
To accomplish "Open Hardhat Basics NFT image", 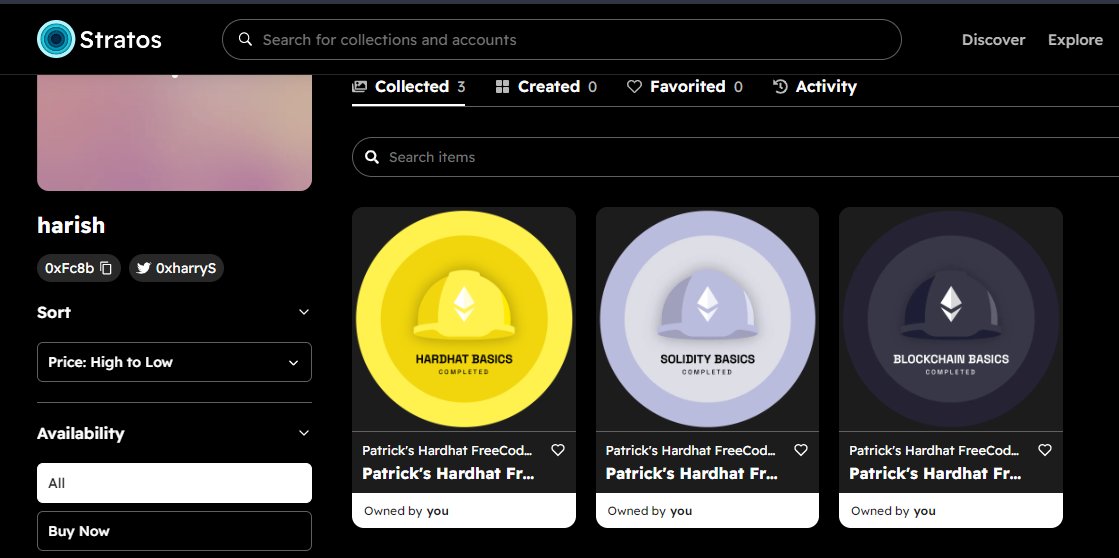I will click(x=464, y=318).
